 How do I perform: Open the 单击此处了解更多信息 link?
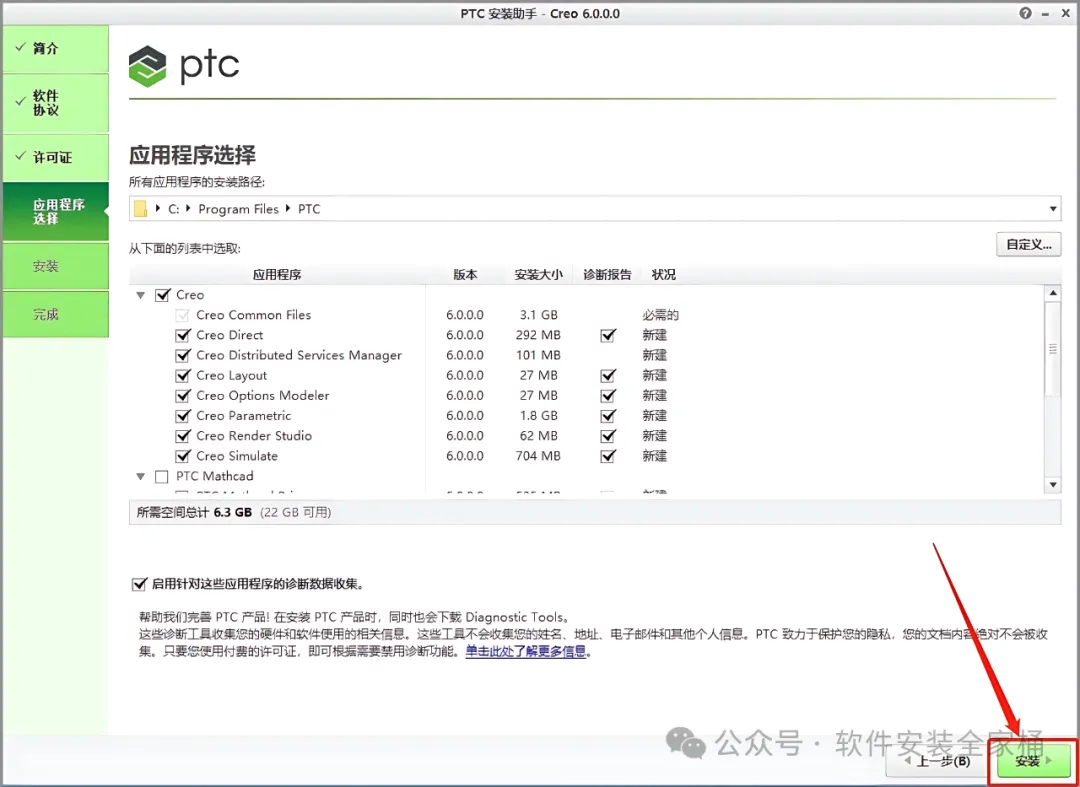coord(526,651)
